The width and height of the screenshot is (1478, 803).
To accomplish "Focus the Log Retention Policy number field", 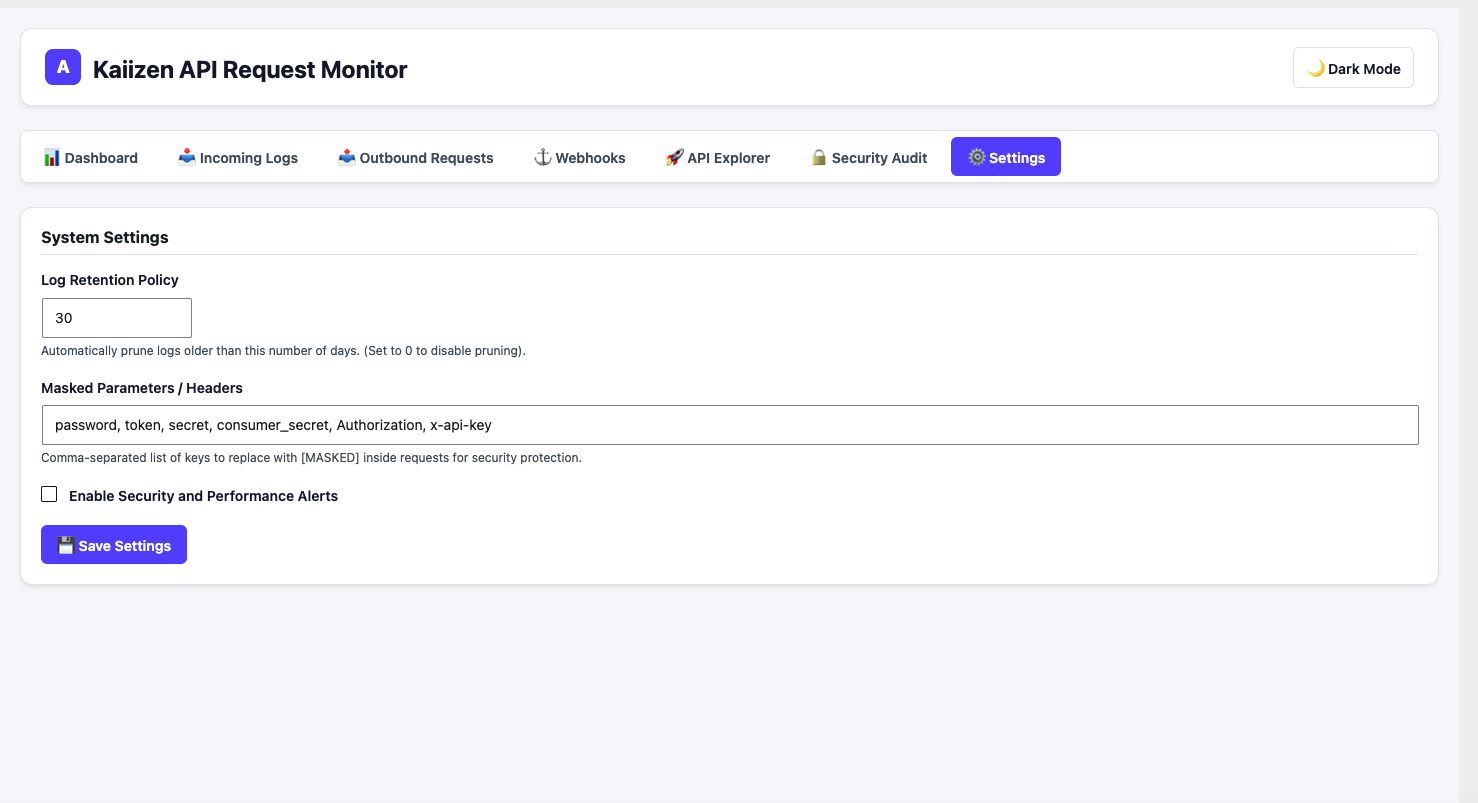I will (x=117, y=318).
